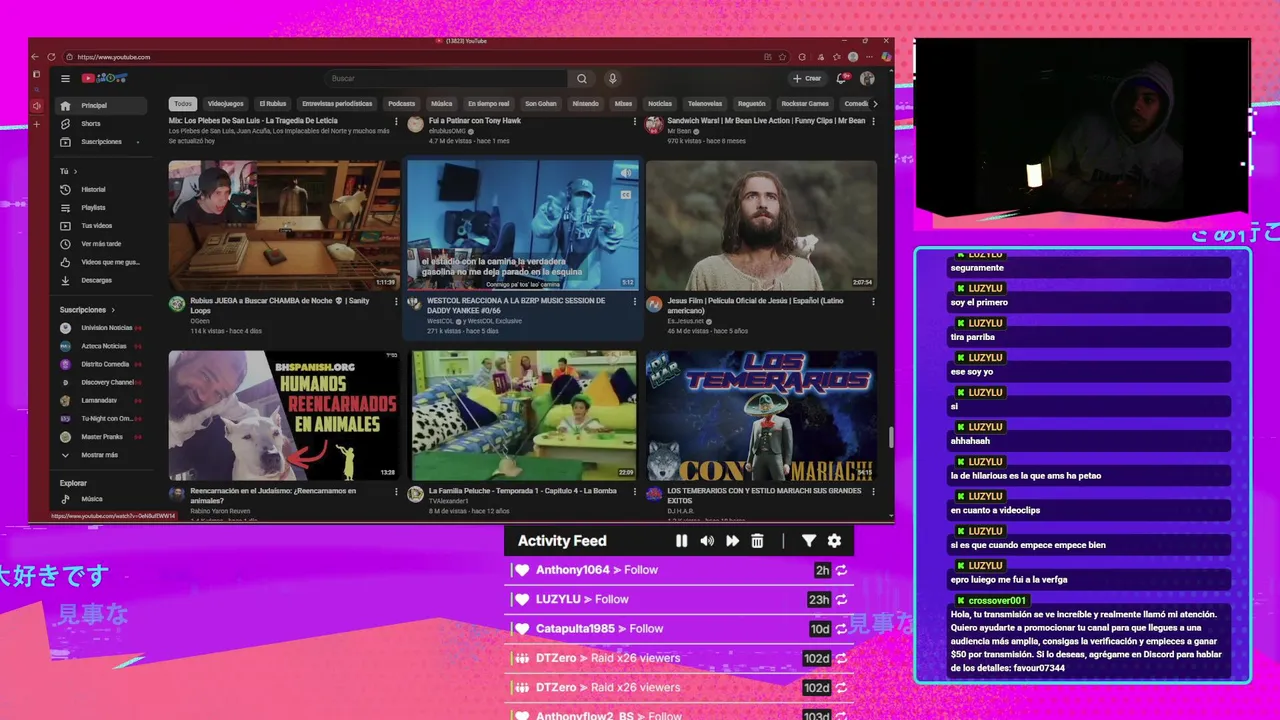
Task: Focus the Buscar search field
Action: [x=447, y=78]
